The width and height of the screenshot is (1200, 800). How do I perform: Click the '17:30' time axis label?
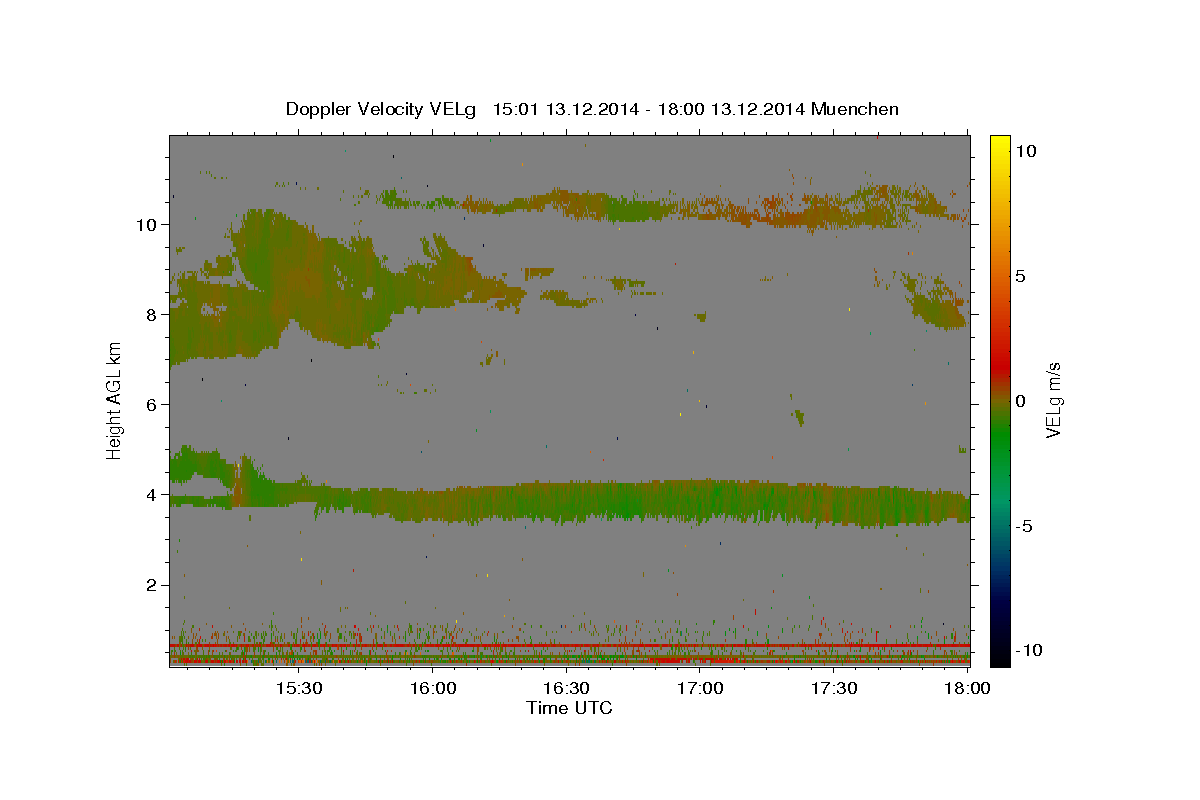(x=834, y=688)
